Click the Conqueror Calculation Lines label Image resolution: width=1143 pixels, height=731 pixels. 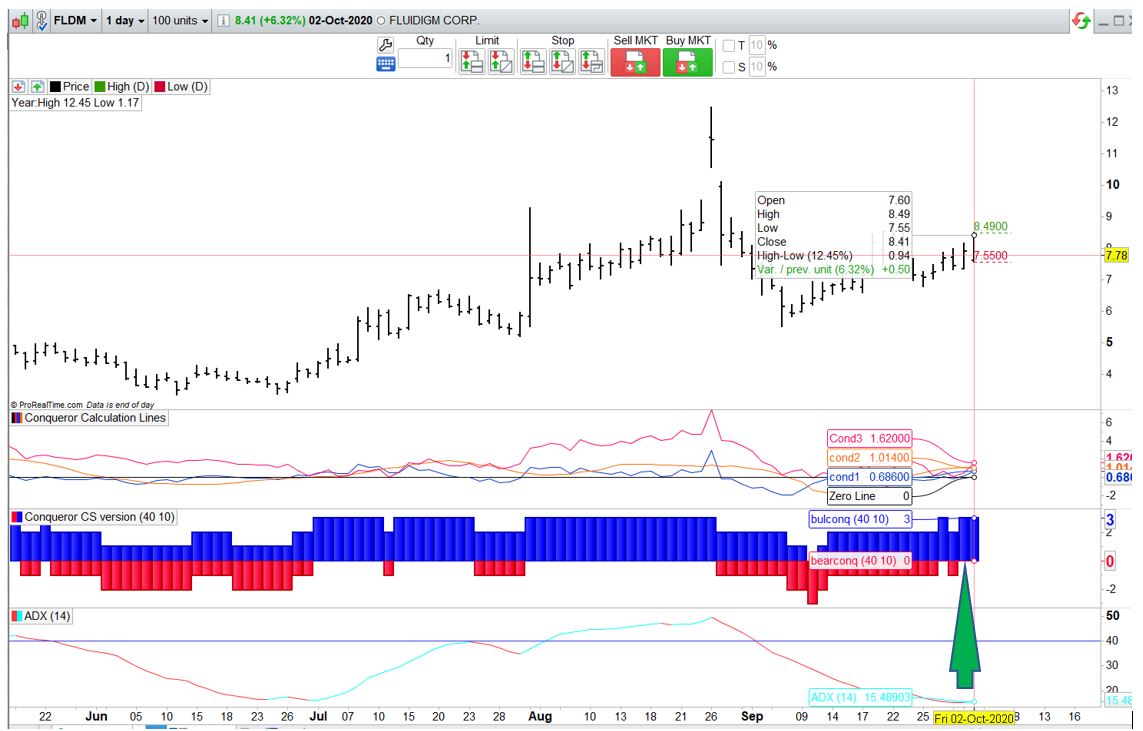95,418
